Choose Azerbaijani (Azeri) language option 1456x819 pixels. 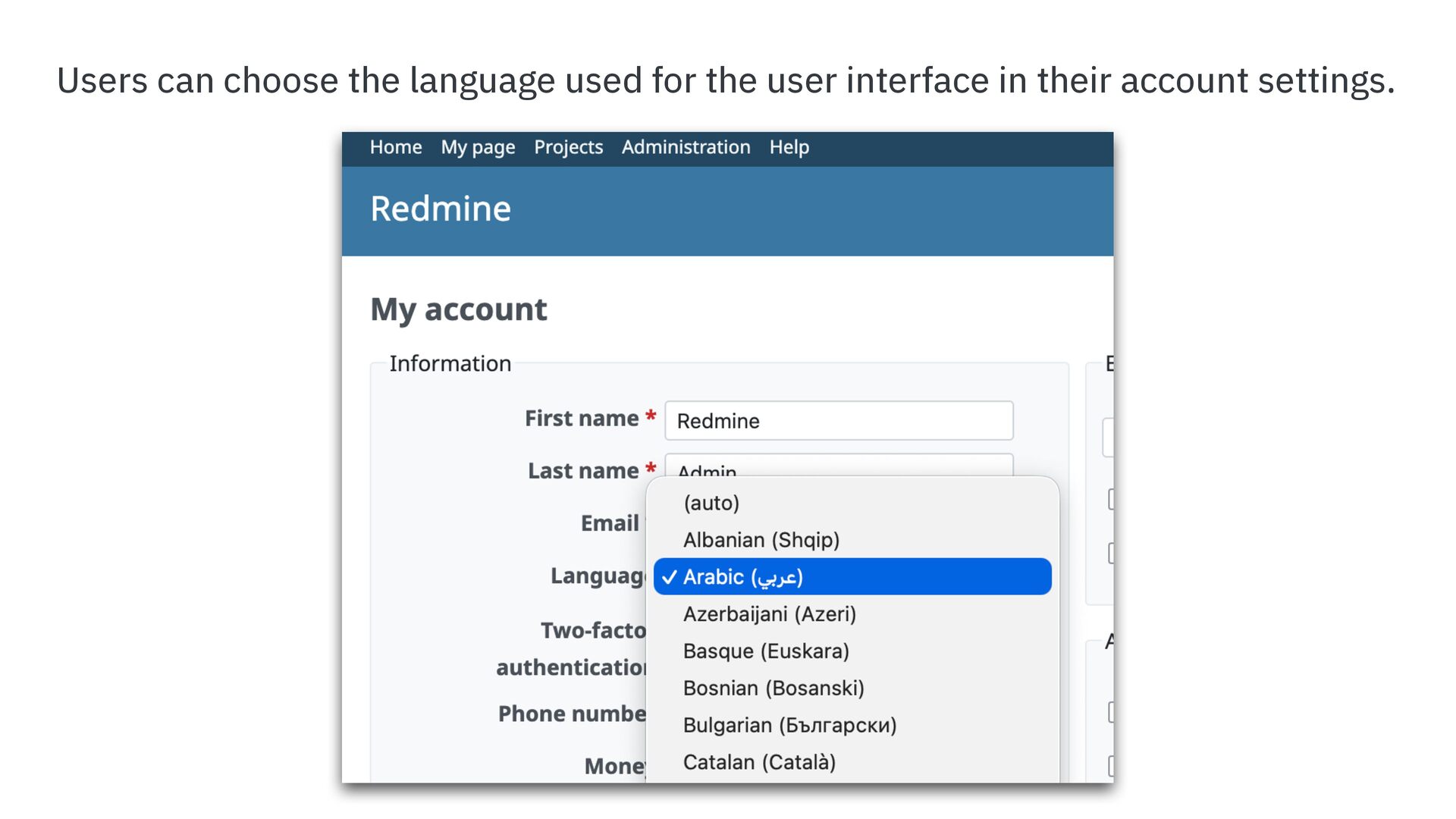pyautogui.click(x=852, y=614)
